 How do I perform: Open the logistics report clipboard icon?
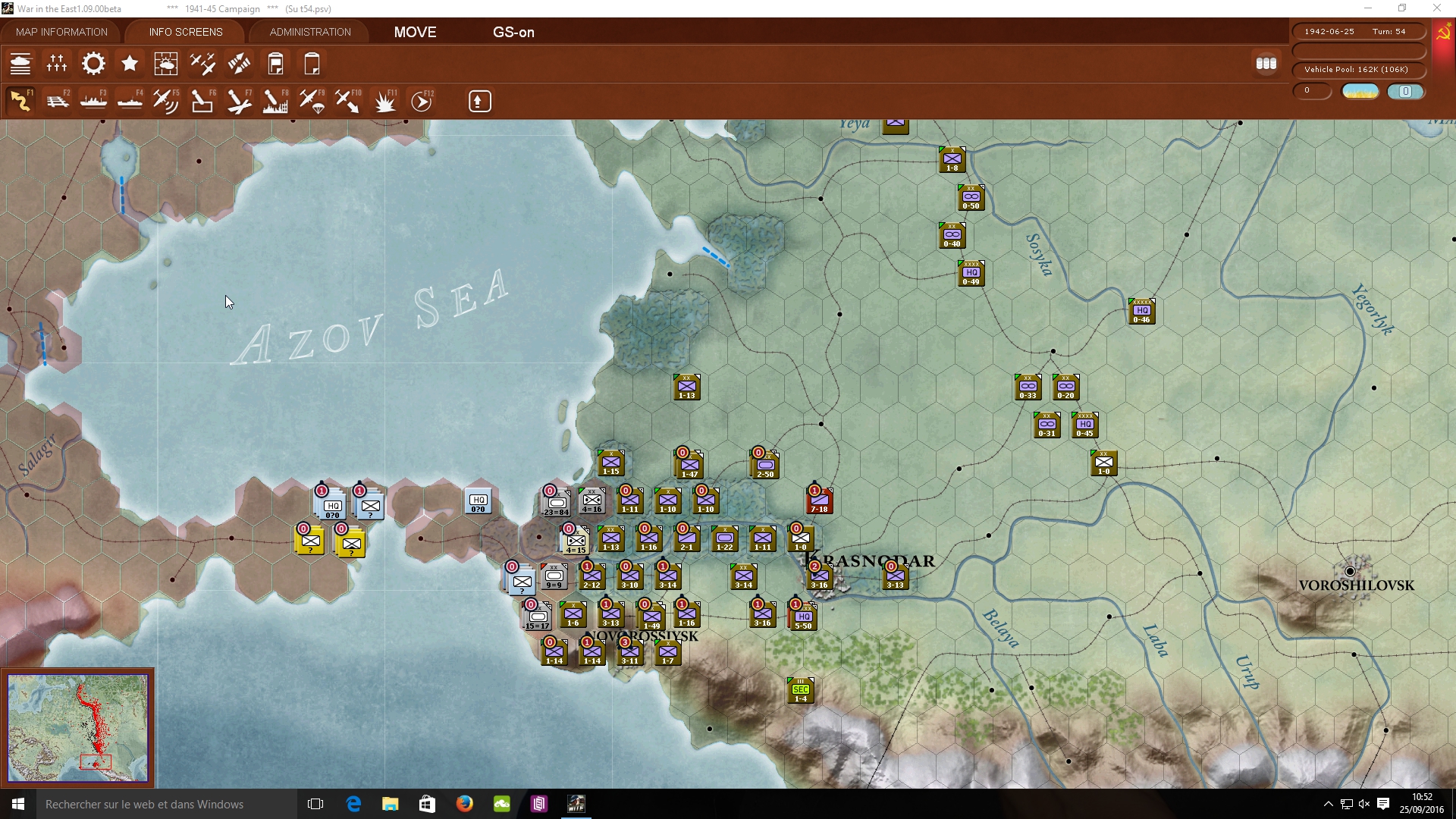pyautogui.click(x=275, y=64)
